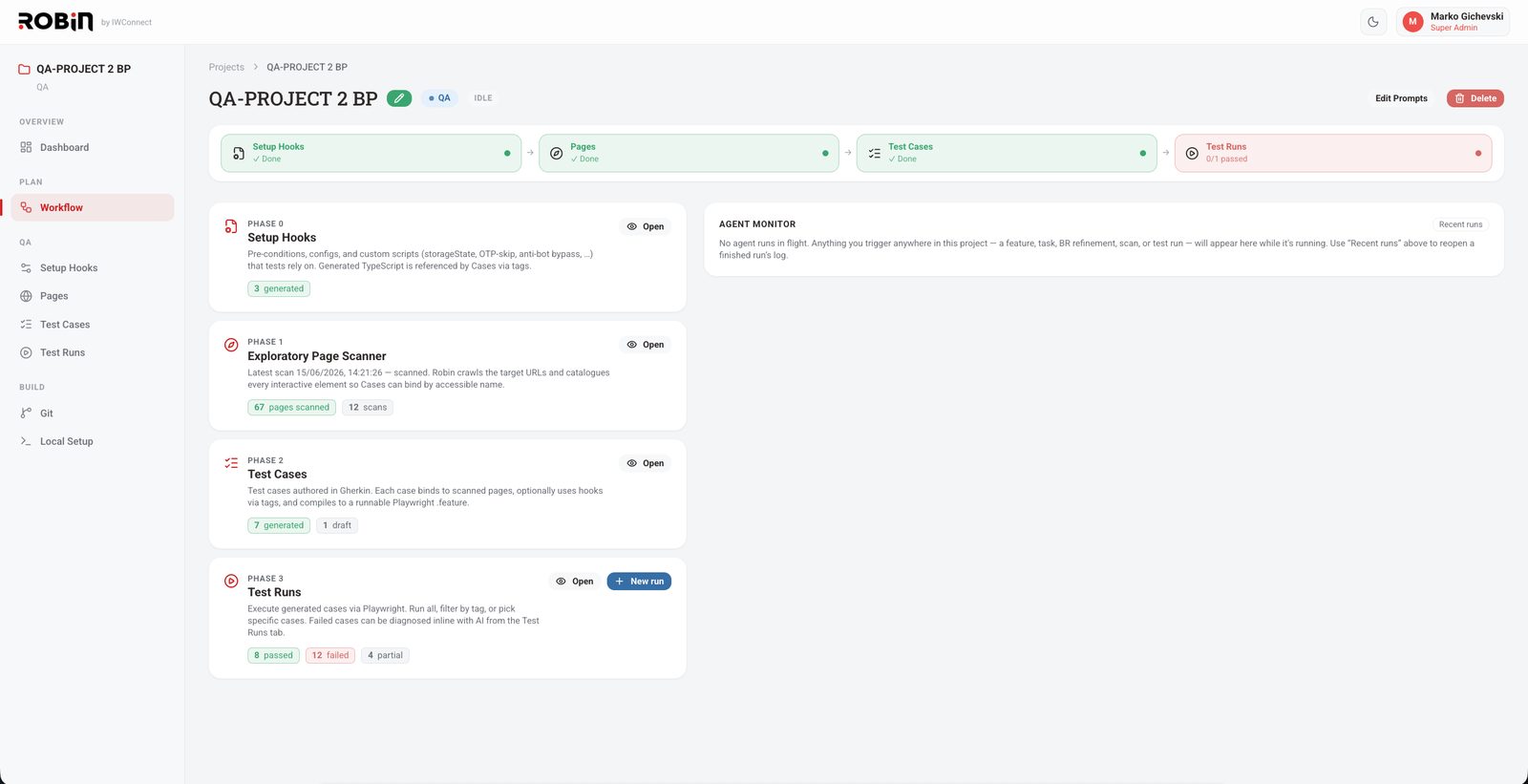This screenshot has height=784, width=1528.
Task: Click the Edit Prompts button
Action: point(1401,98)
